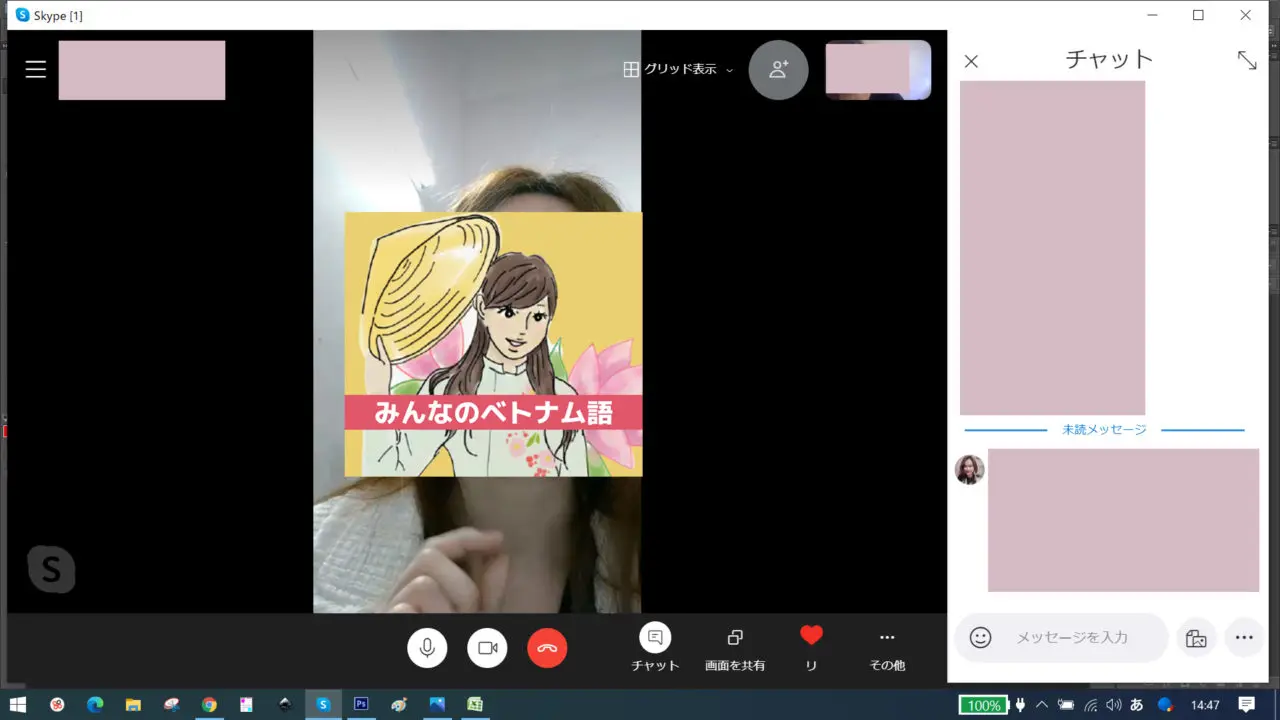Image resolution: width=1280 pixels, height=720 pixels.
Task: Open chat input more options button
Action: click(x=1244, y=638)
